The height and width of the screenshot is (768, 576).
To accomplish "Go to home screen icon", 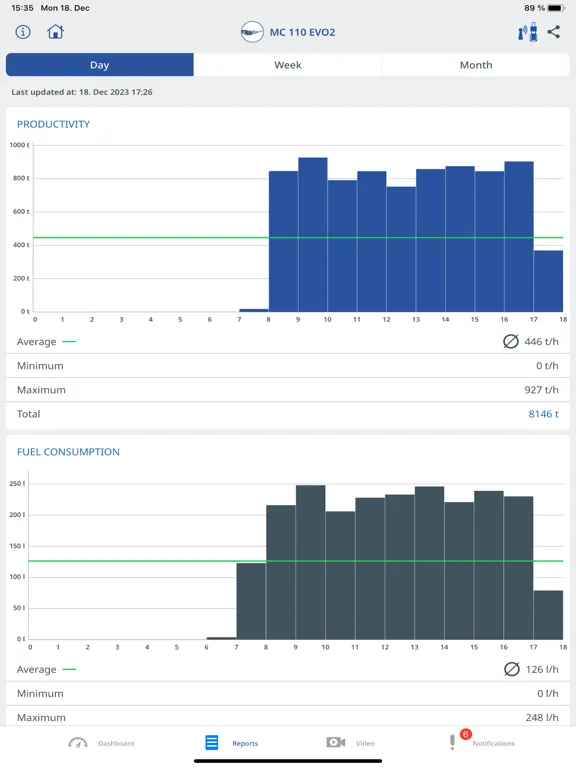I will 55,32.
